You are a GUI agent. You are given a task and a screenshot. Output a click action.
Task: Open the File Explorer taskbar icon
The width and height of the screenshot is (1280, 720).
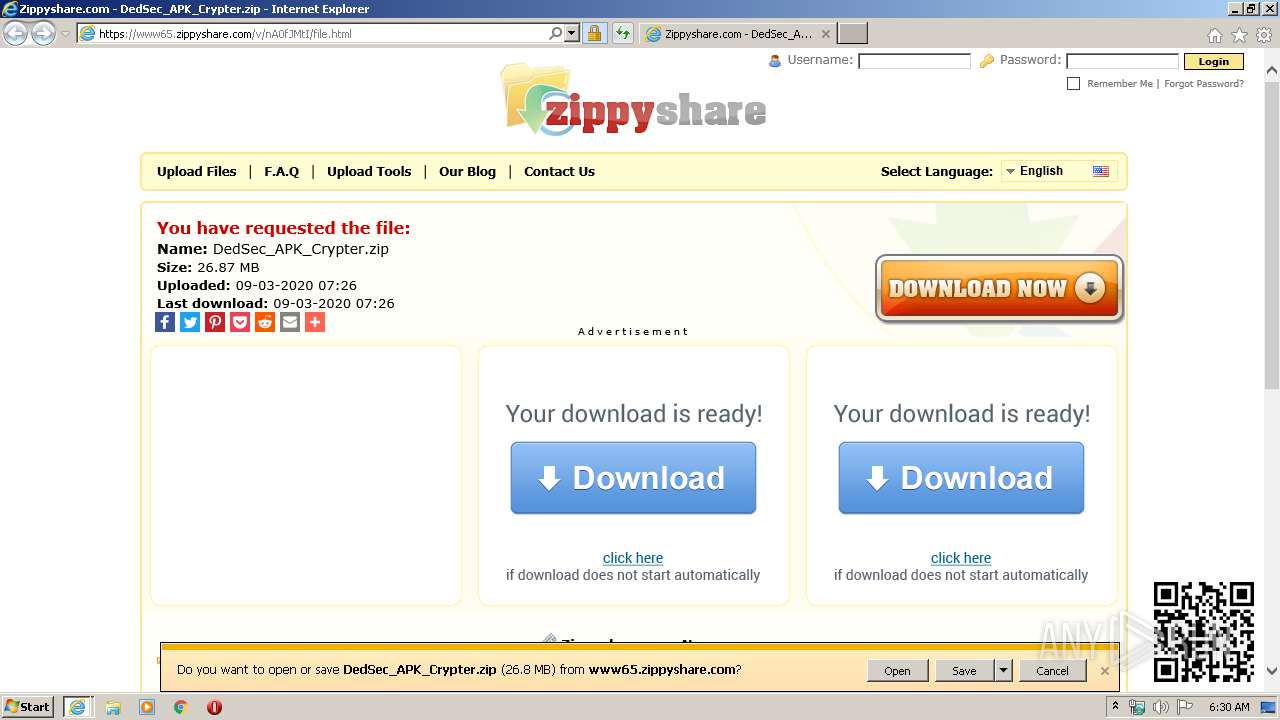point(113,707)
